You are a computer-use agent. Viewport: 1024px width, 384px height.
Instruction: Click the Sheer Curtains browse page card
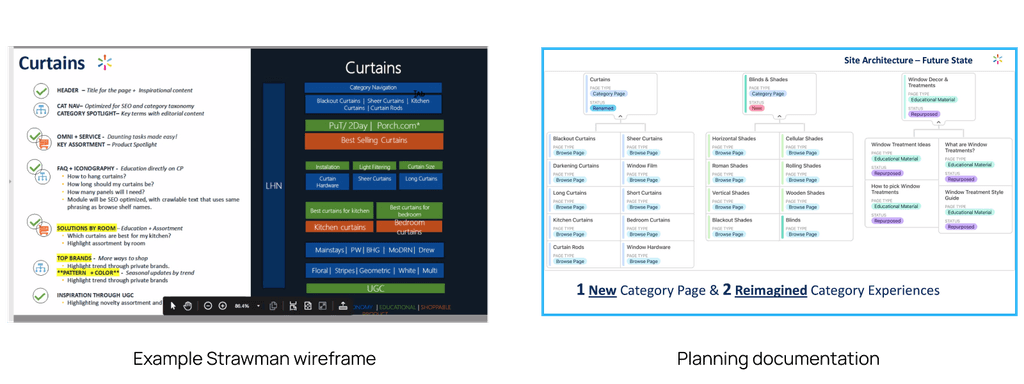(x=656, y=145)
